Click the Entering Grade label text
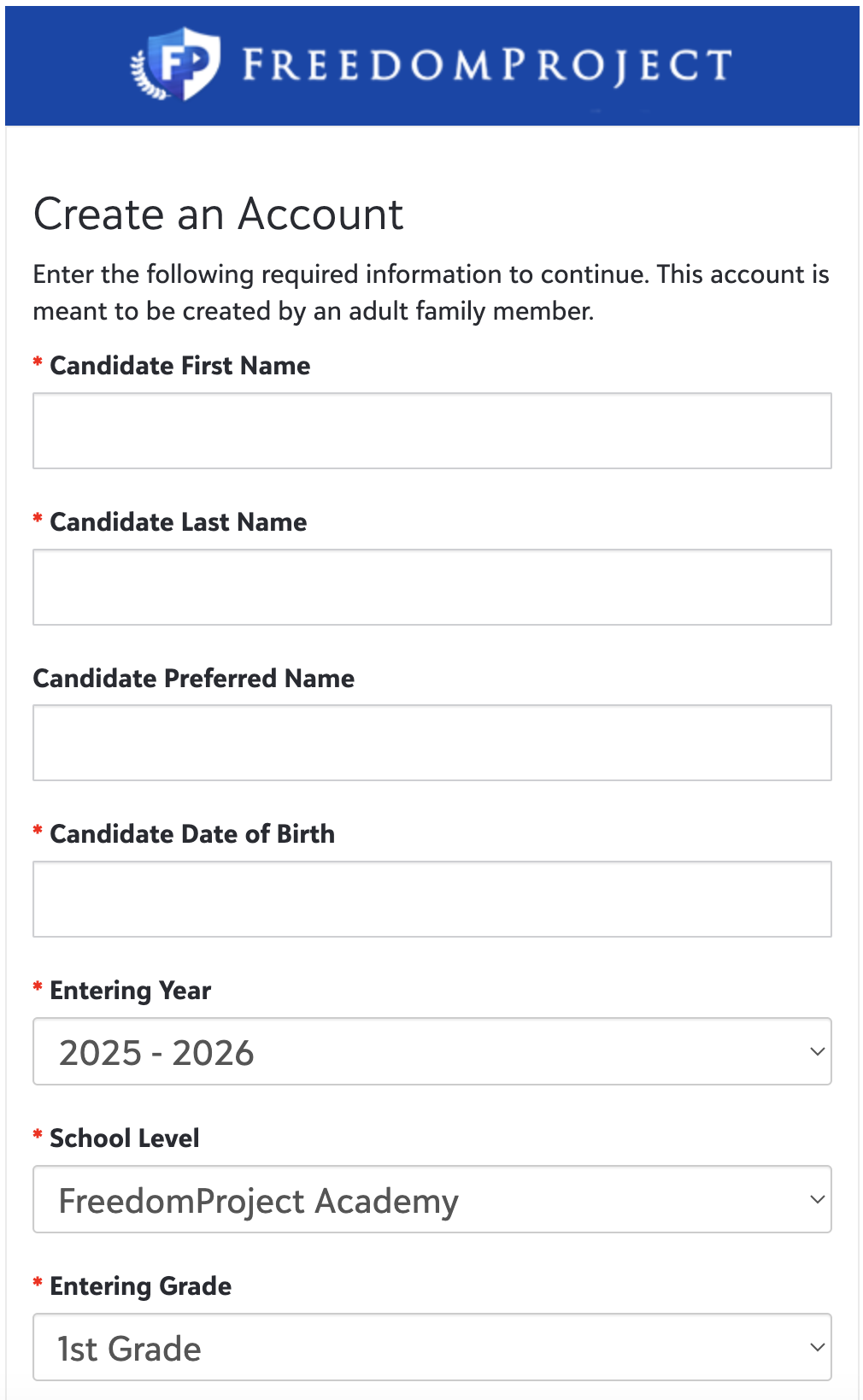 [140, 1286]
